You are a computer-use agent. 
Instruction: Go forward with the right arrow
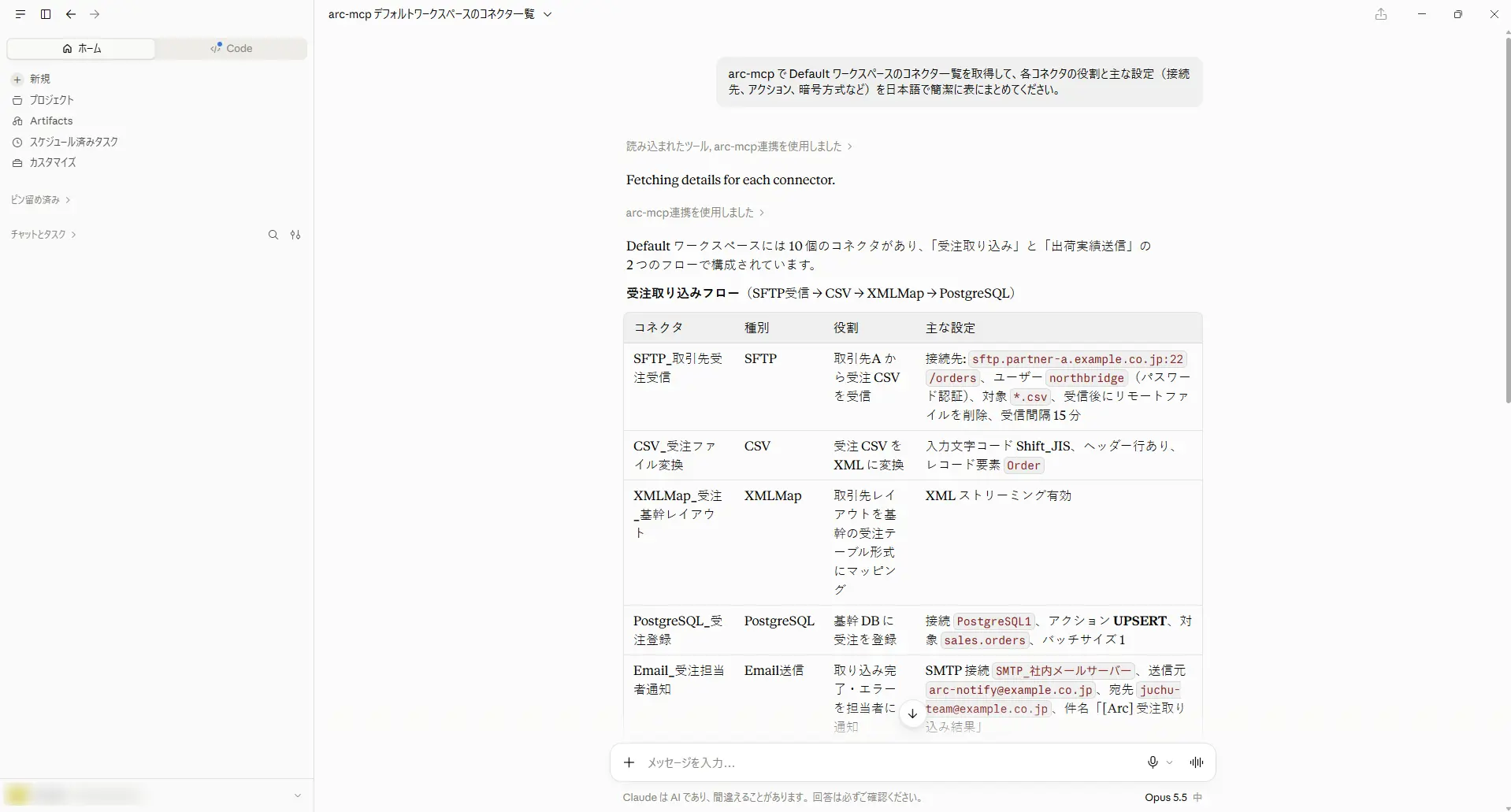[95, 14]
